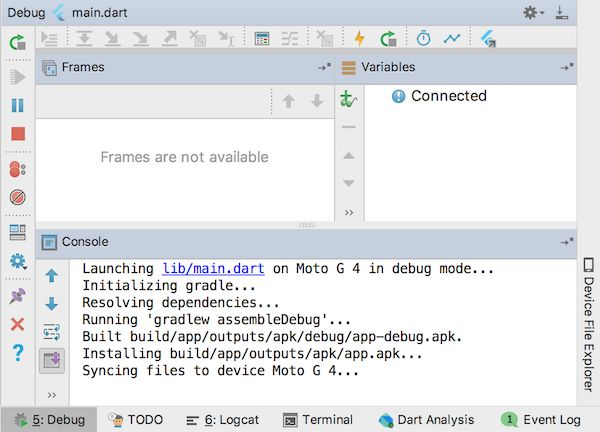The width and height of the screenshot is (600, 432).
Task: Open Evaluate Expression calculator icon
Action: click(x=262, y=39)
